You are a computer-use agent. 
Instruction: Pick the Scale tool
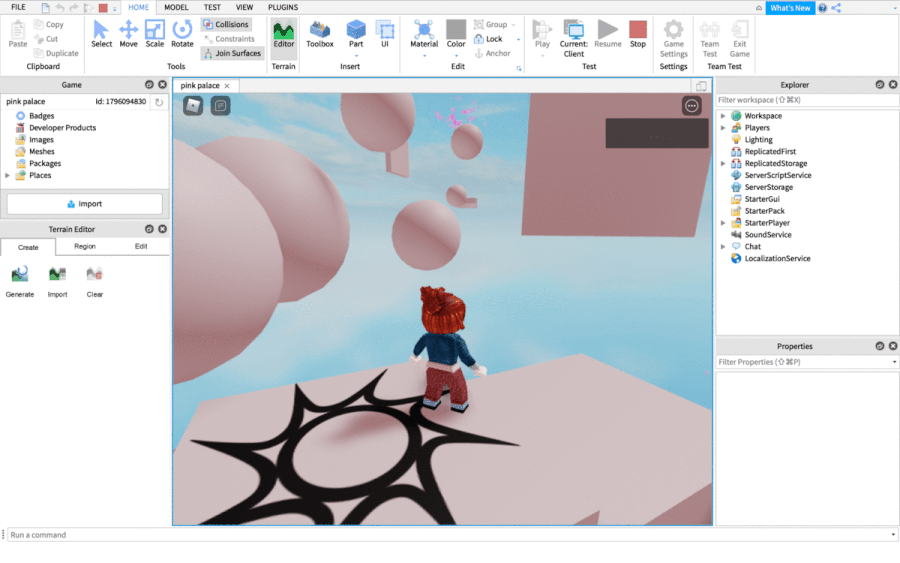coord(154,34)
